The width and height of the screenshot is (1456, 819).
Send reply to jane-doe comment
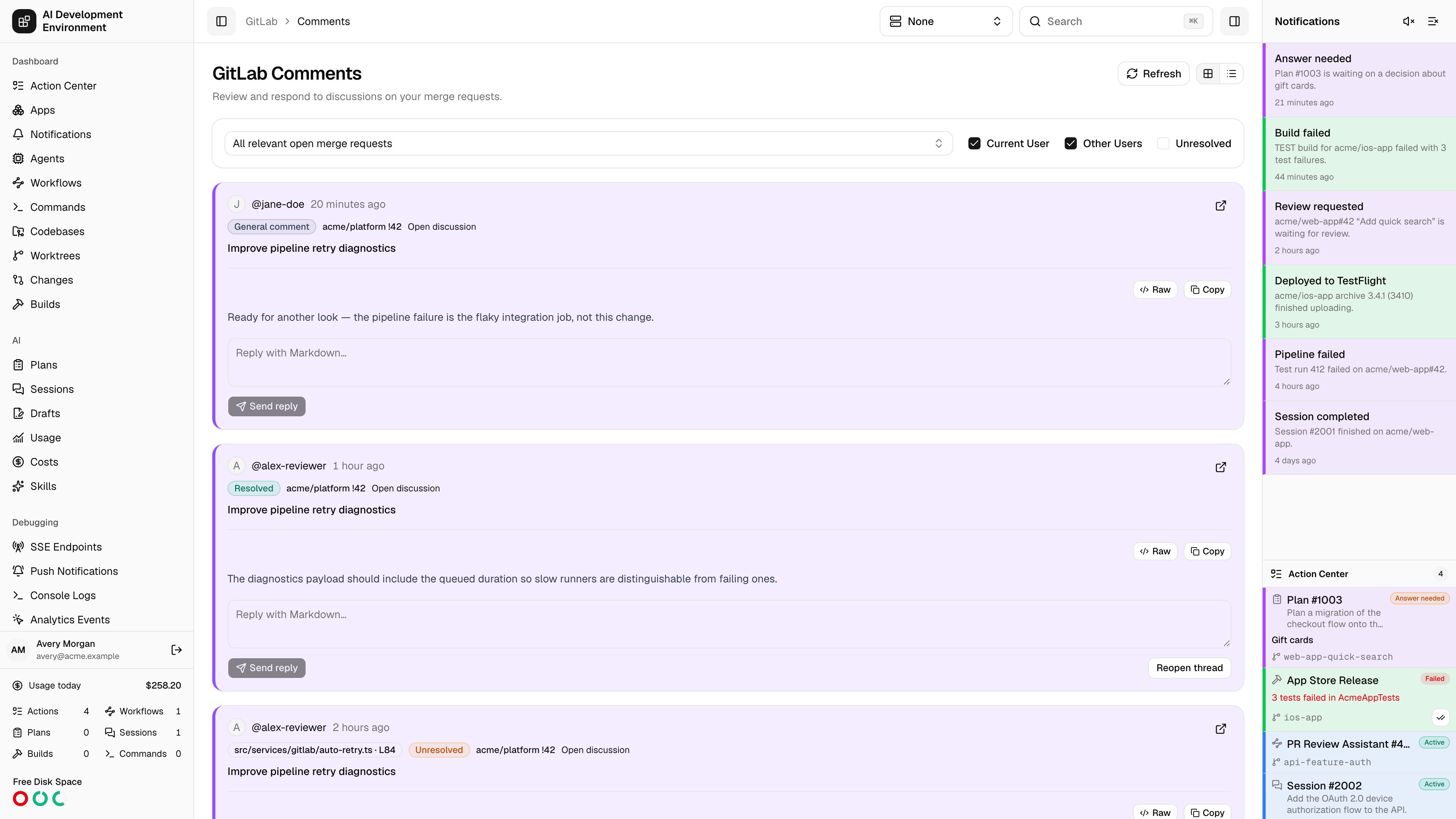pos(267,406)
